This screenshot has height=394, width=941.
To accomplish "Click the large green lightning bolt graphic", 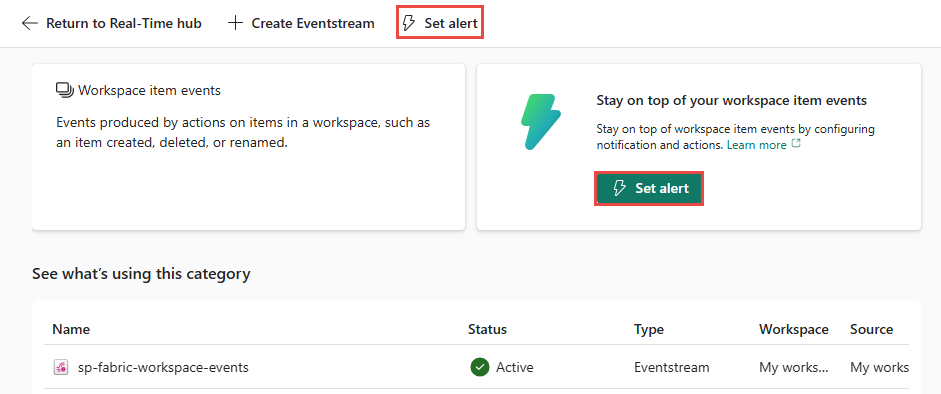I will point(540,122).
